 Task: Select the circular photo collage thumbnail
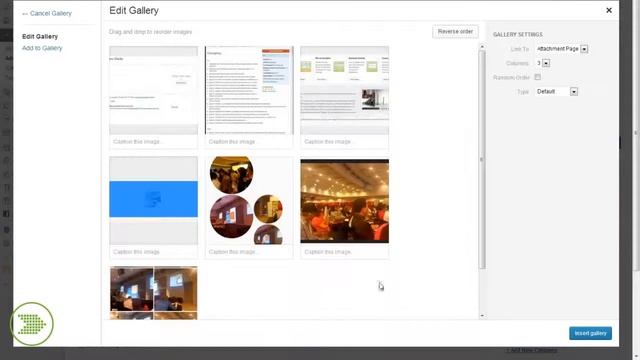pos(249,200)
